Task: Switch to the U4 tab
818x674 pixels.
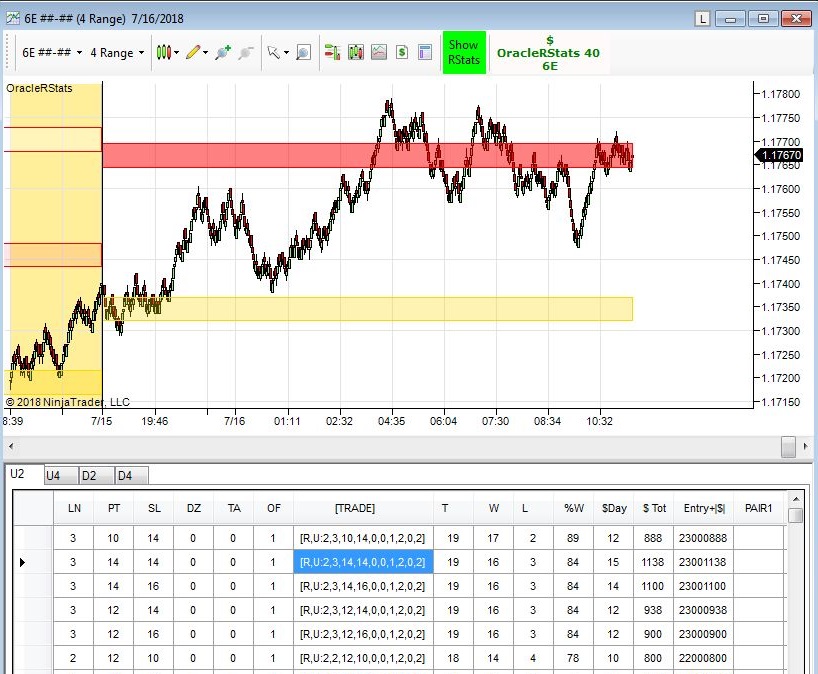Action: click(61, 475)
